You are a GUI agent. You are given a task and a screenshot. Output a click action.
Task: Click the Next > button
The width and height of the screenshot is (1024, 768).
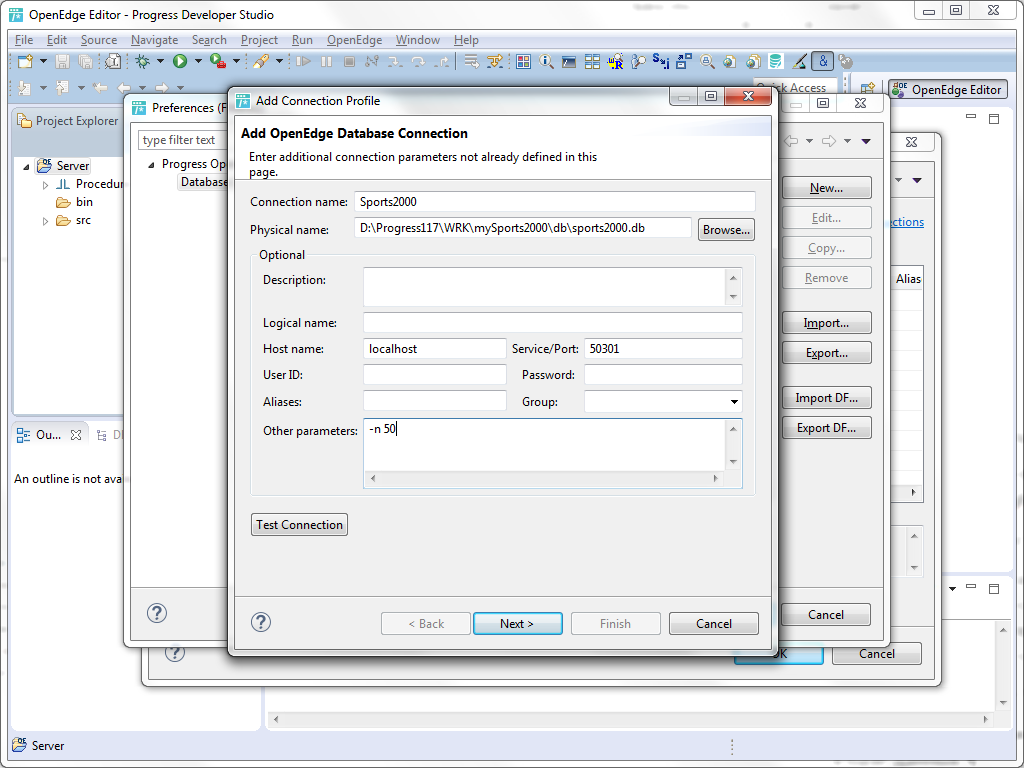(x=517, y=624)
